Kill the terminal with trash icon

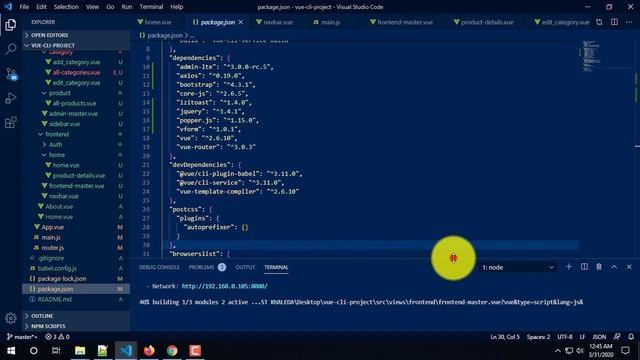(x=599, y=267)
